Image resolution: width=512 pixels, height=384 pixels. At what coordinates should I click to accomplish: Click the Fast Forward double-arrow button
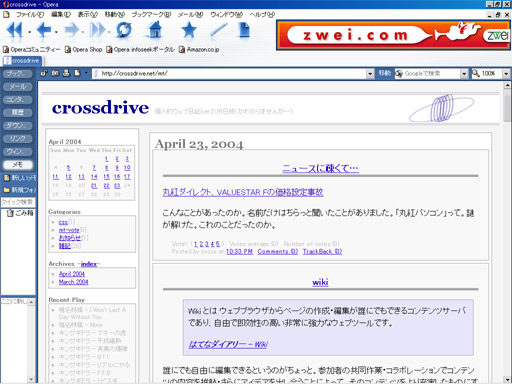click(98, 30)
